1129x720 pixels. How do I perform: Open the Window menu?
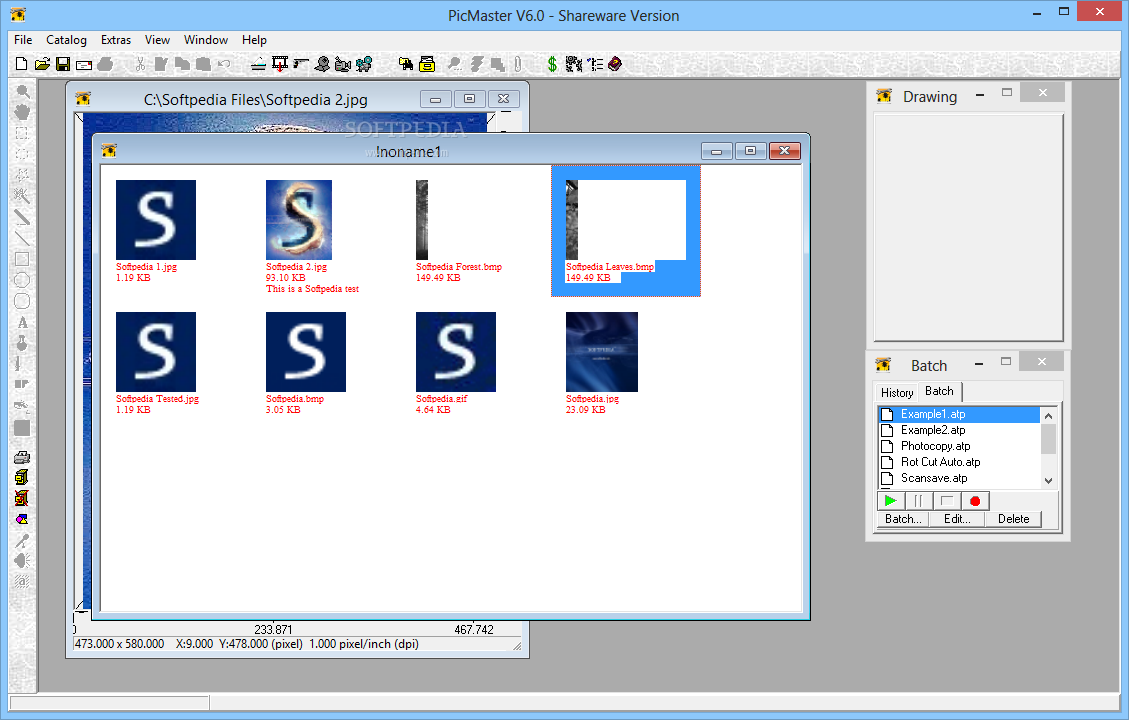tap(206, 40)
